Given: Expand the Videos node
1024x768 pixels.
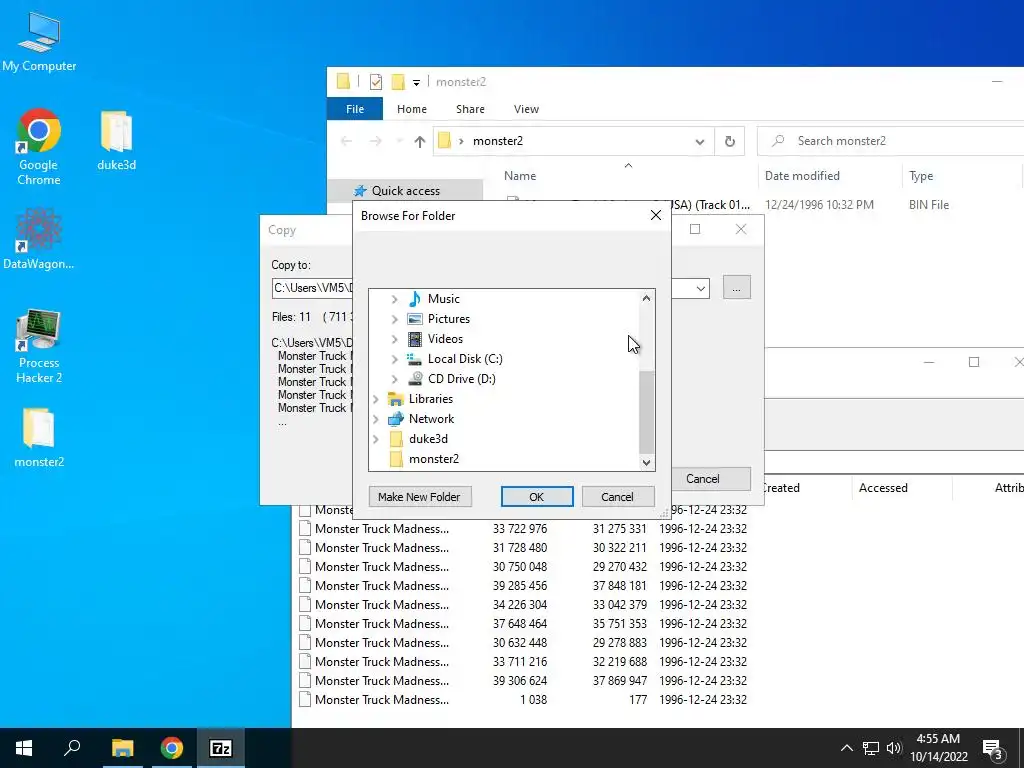Looking at the screenshot, I should [x=394, y=339].
